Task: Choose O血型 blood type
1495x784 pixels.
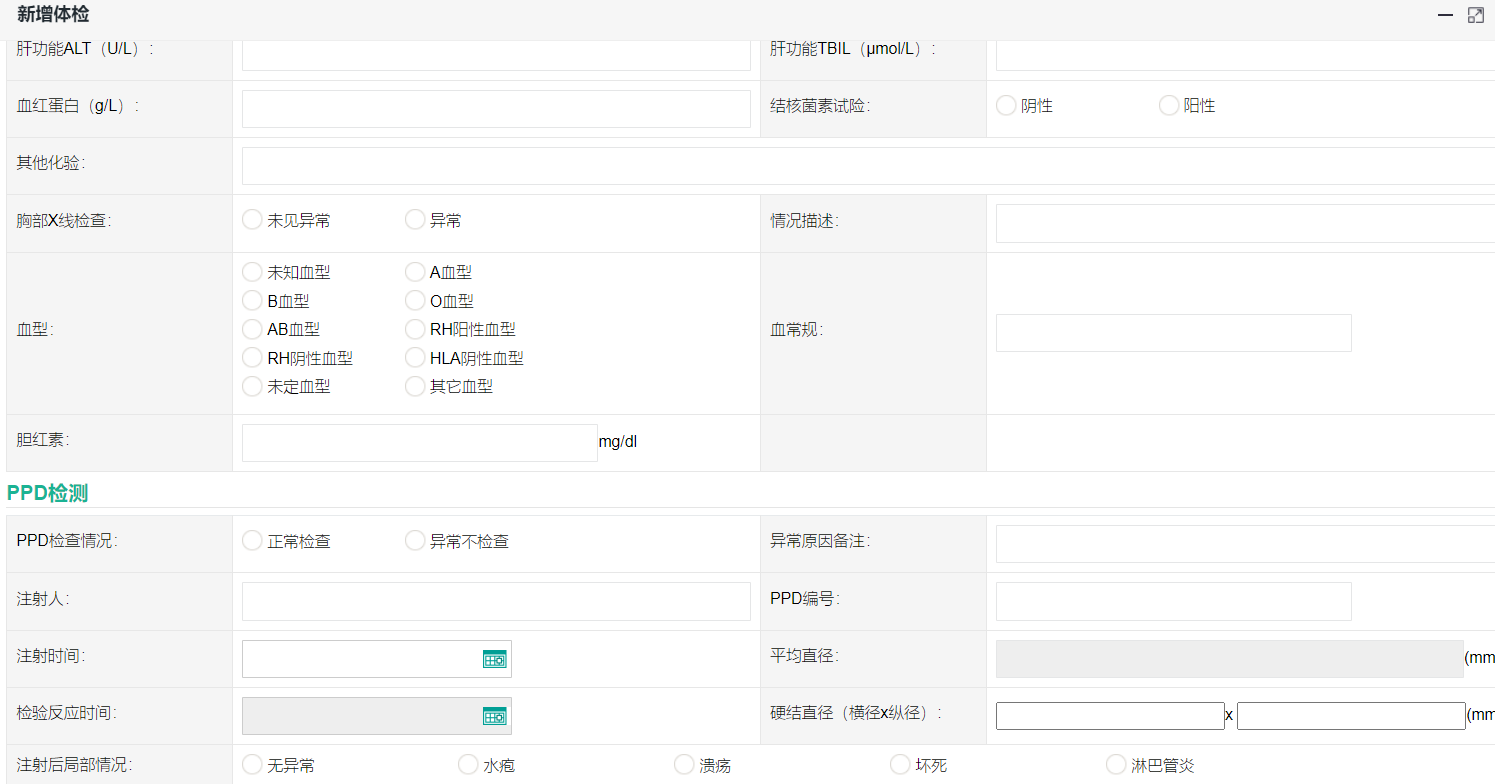Action: point(415,301)
